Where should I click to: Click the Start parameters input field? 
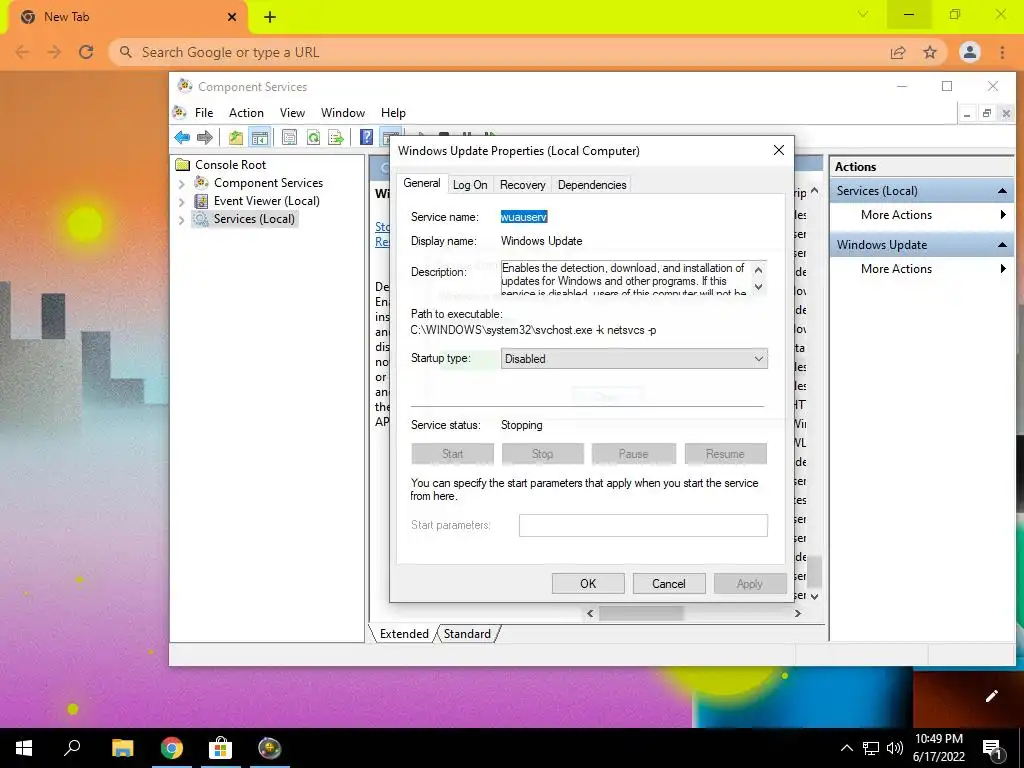pyautogui.click(x=643, y=526)
